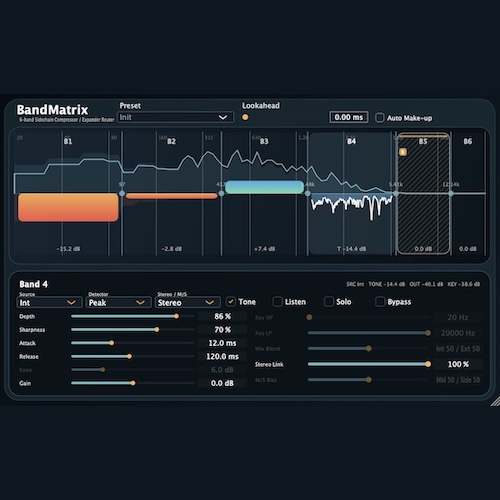Image resolution: width=500 pixels, height=500 pixels.
Task: Click the BandMatrix logo title
Action: coord(52,110)
